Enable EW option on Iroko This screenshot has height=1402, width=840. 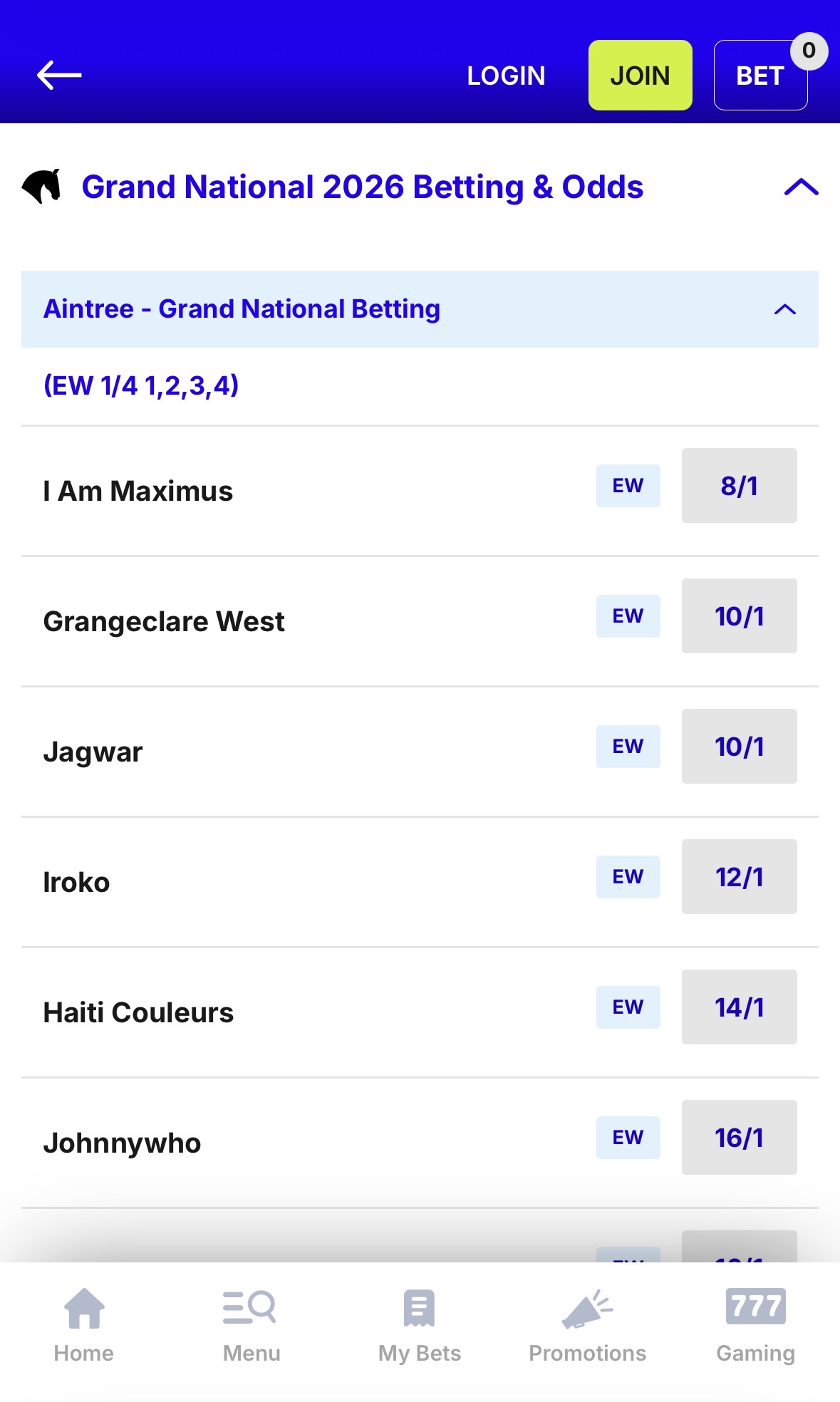(x=628, y=877)
